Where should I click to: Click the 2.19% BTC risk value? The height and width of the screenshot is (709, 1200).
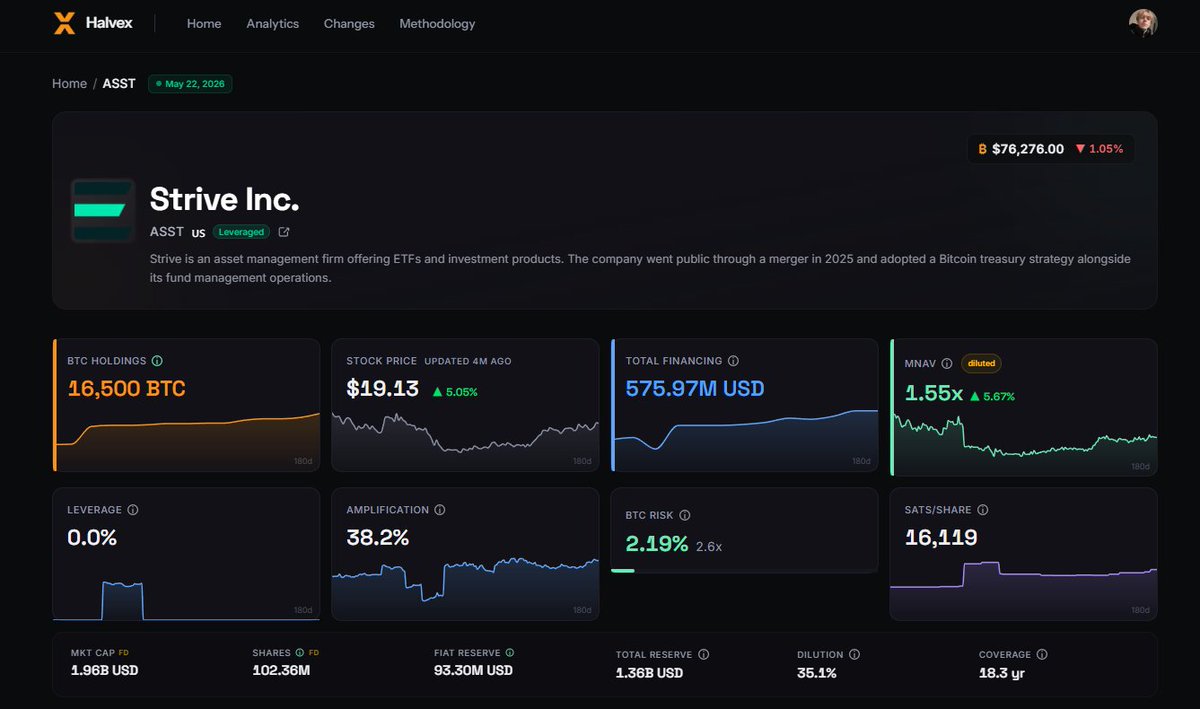[x=657, y=545]
